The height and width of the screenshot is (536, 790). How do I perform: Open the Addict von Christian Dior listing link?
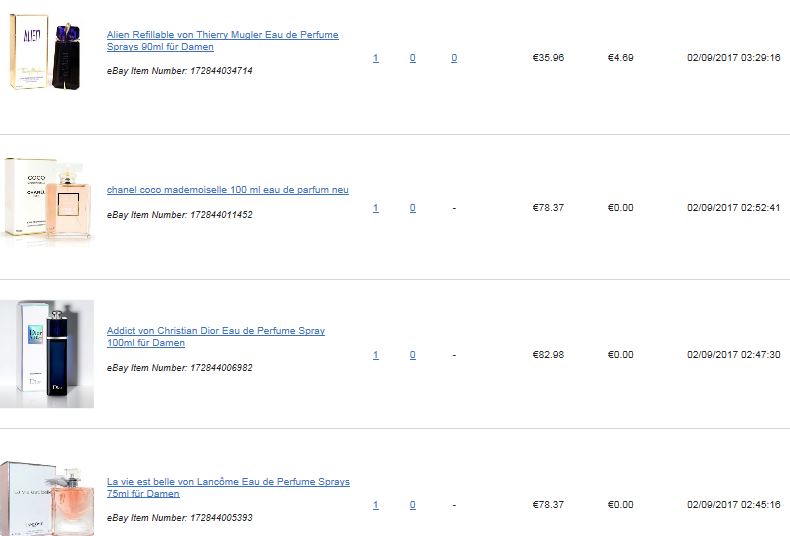[216, 337]
